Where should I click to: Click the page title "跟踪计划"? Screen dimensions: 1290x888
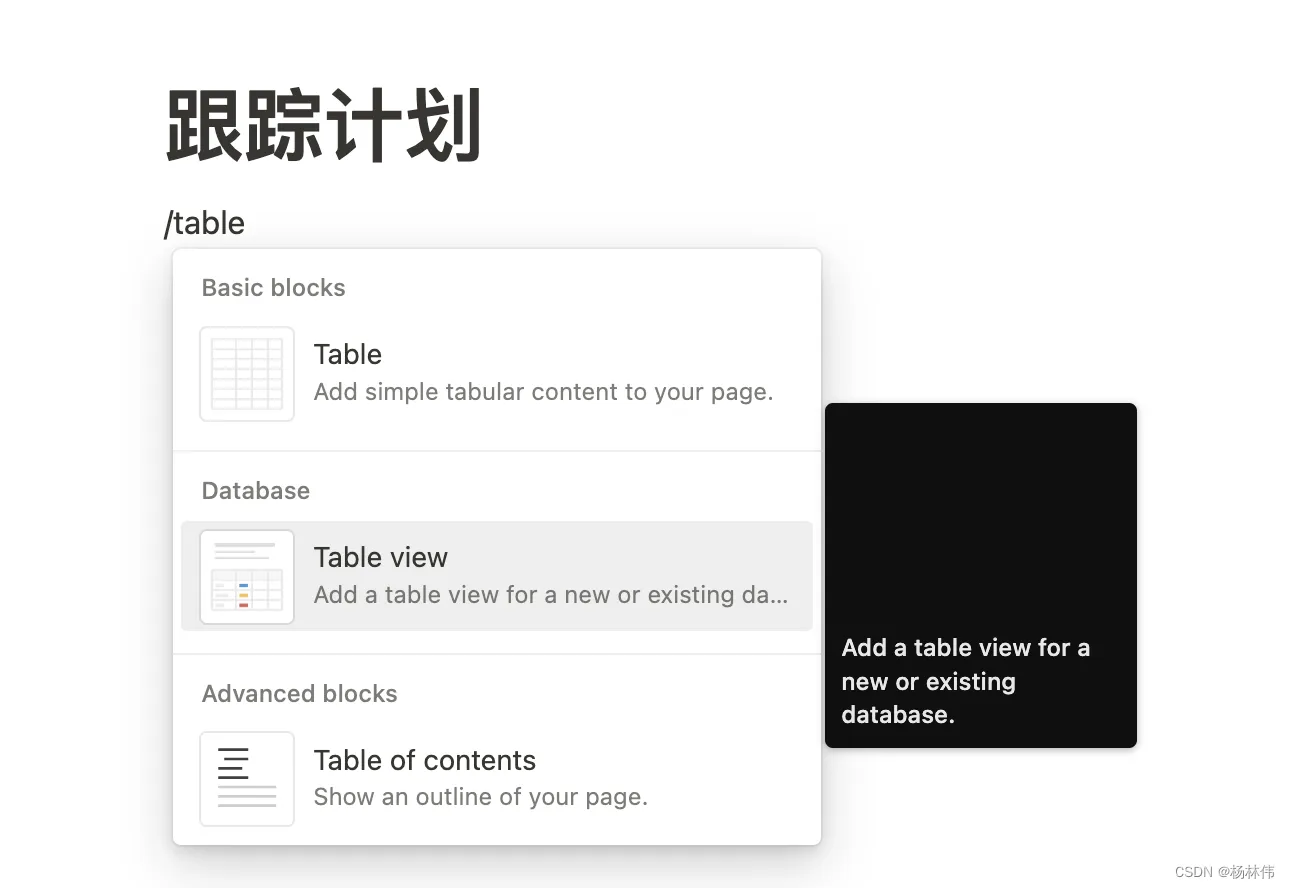(x=324, y=126)
